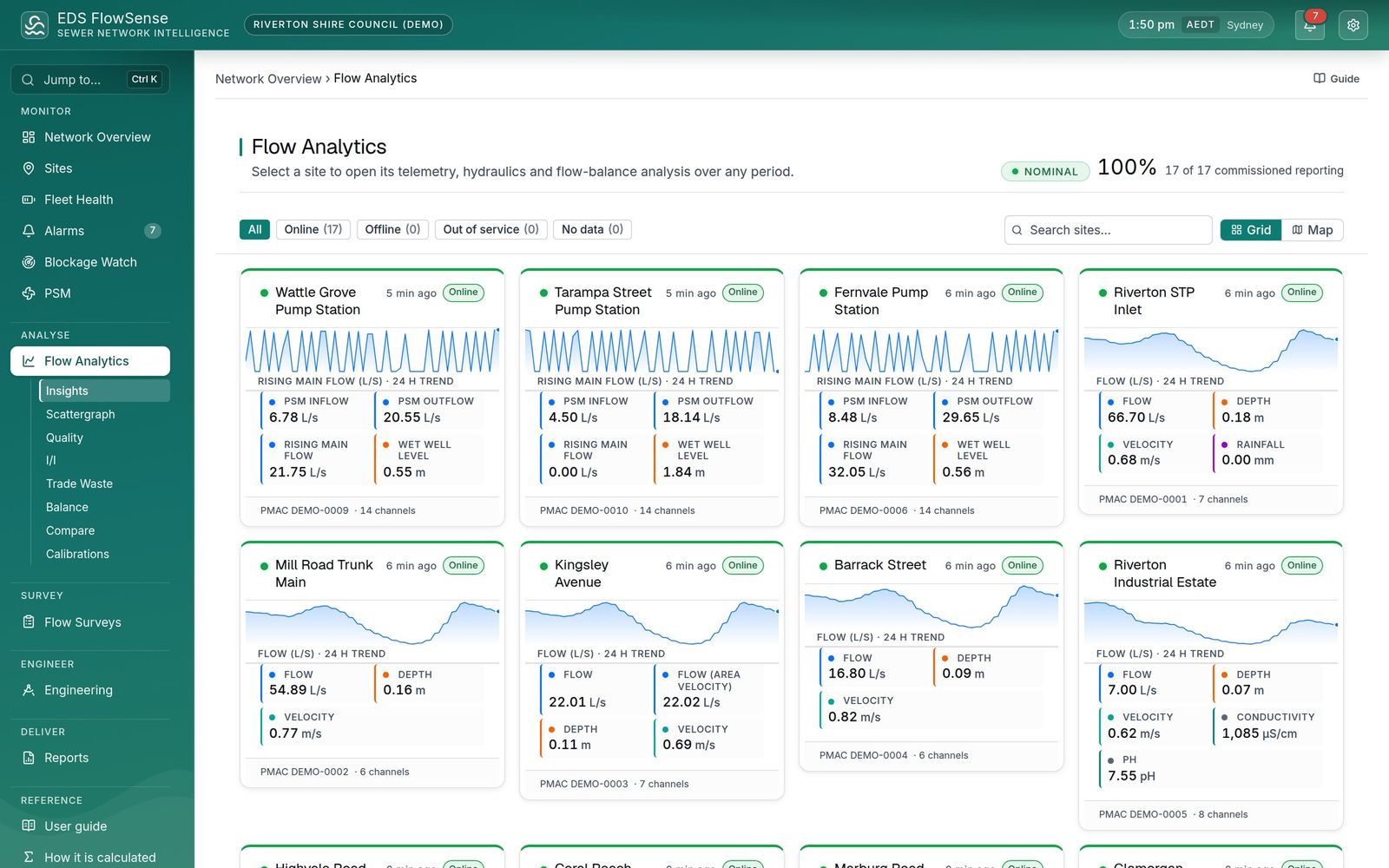
Task: Open Calibrations sub-item
Action: (105, 554)
